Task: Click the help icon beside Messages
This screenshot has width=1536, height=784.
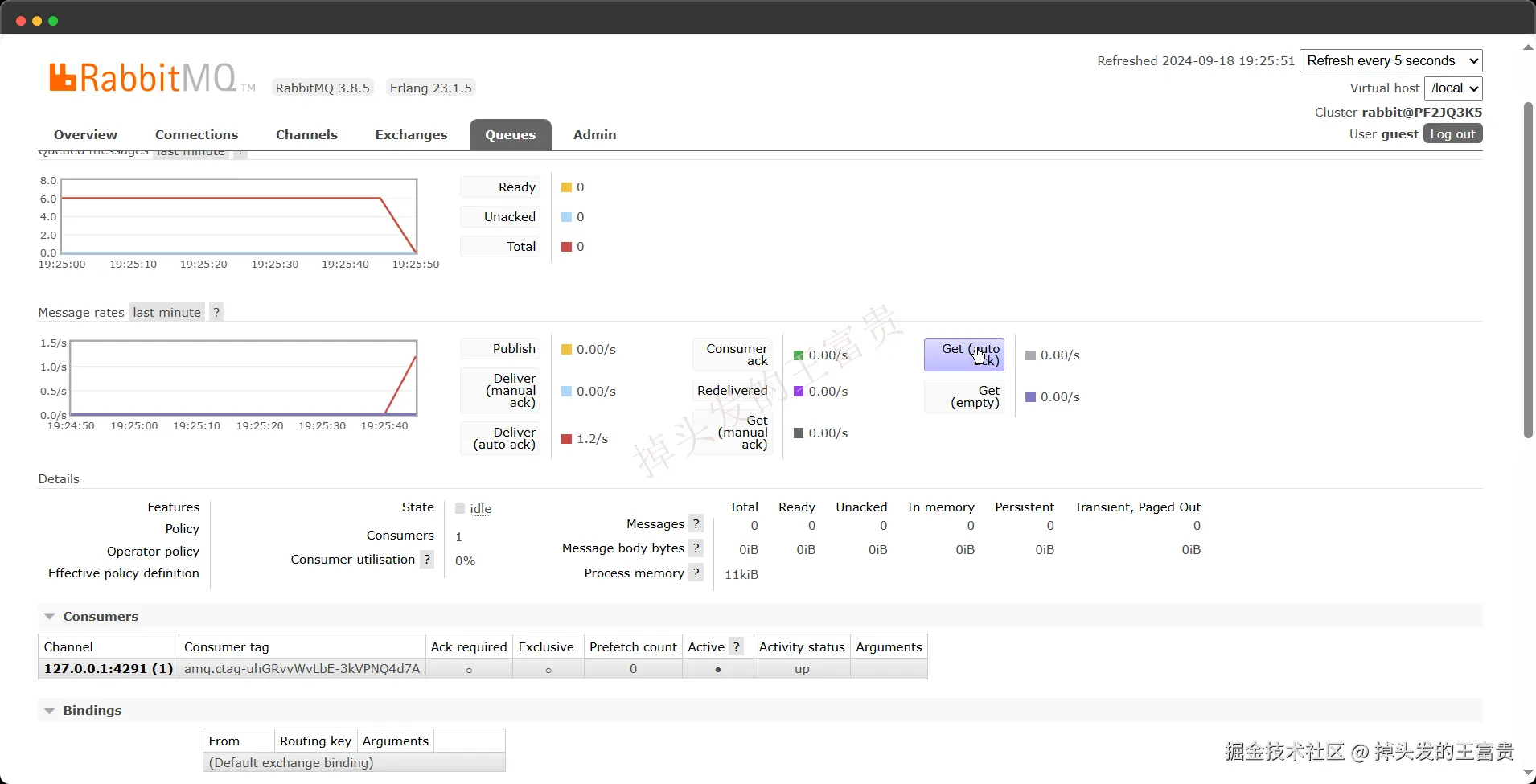Action: click(696, 524)
